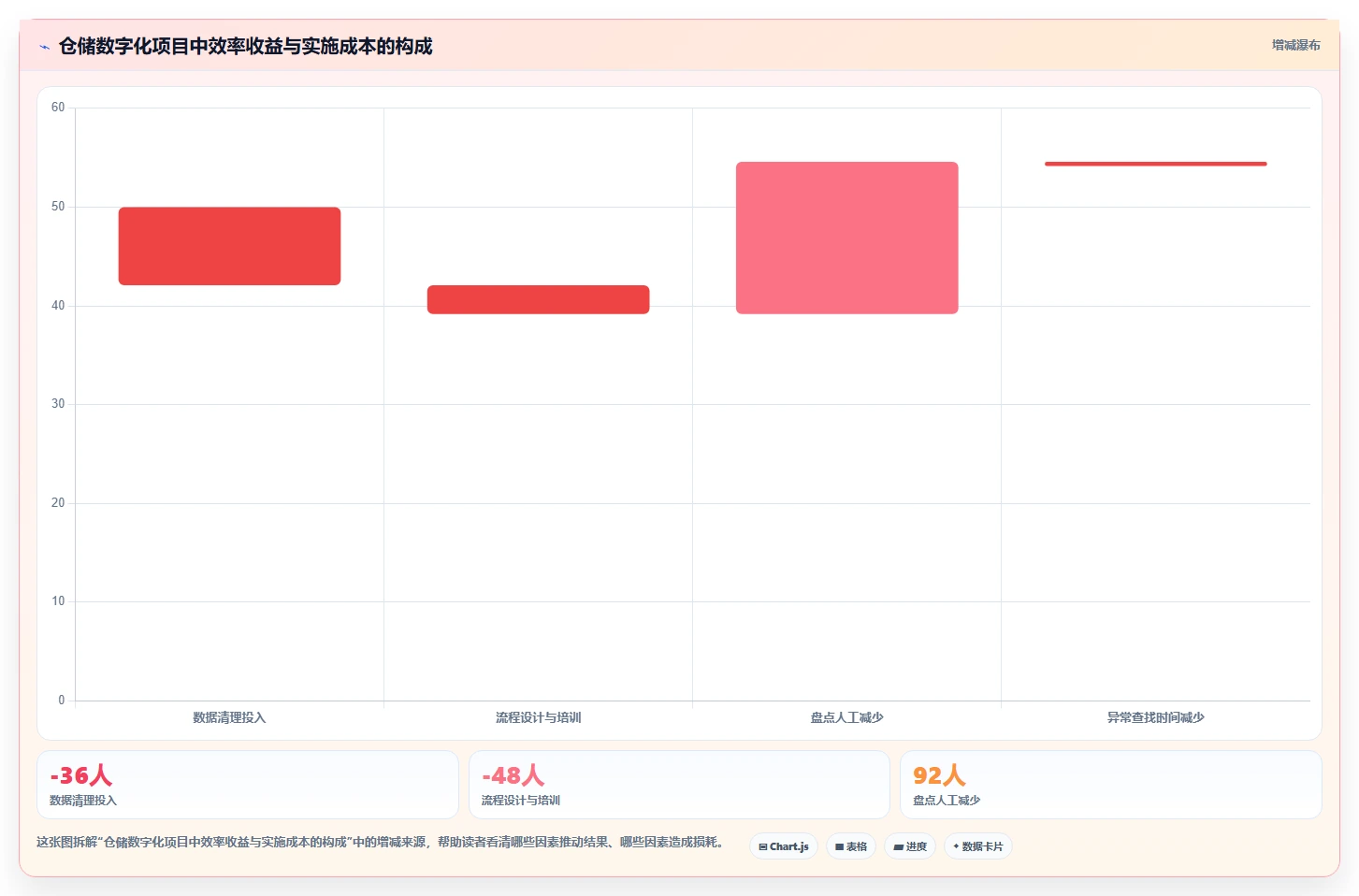Click the x-axis label 盘点人工减少

tap(846, 717)
